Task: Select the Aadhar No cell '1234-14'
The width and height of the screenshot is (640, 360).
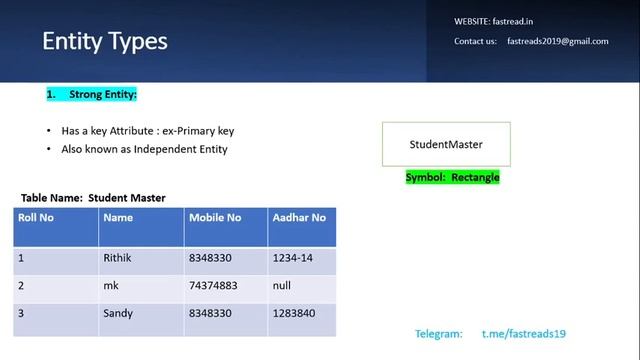Action: (x=302, y=261)
